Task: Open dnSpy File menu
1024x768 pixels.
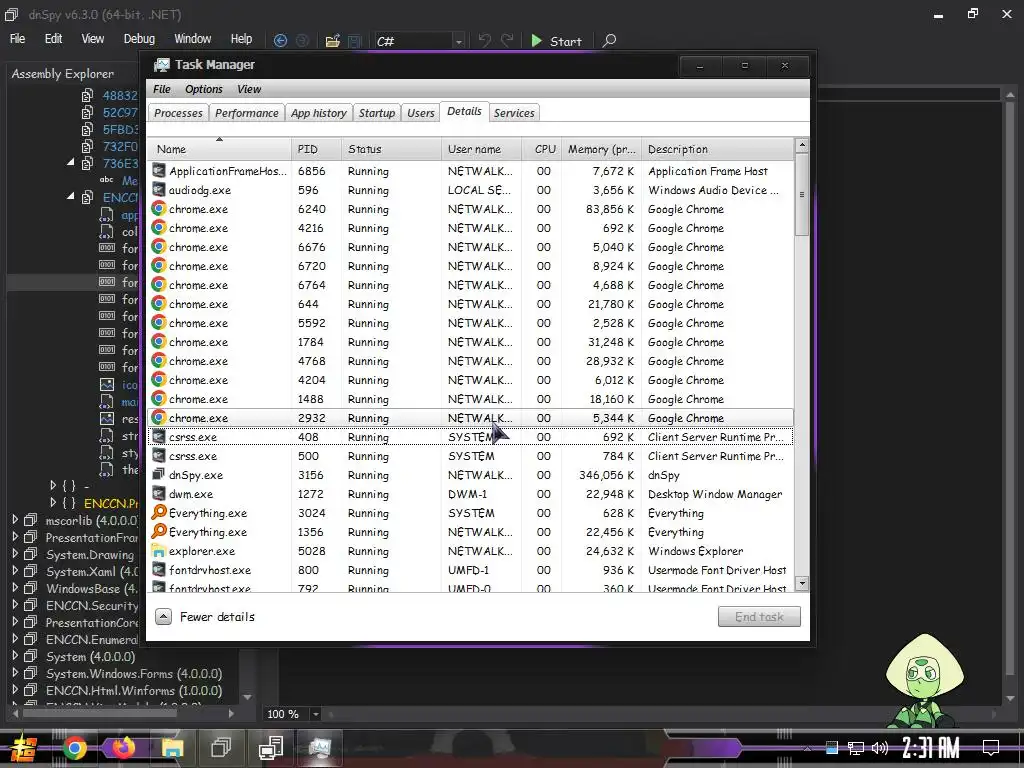Action: [18, 39]
